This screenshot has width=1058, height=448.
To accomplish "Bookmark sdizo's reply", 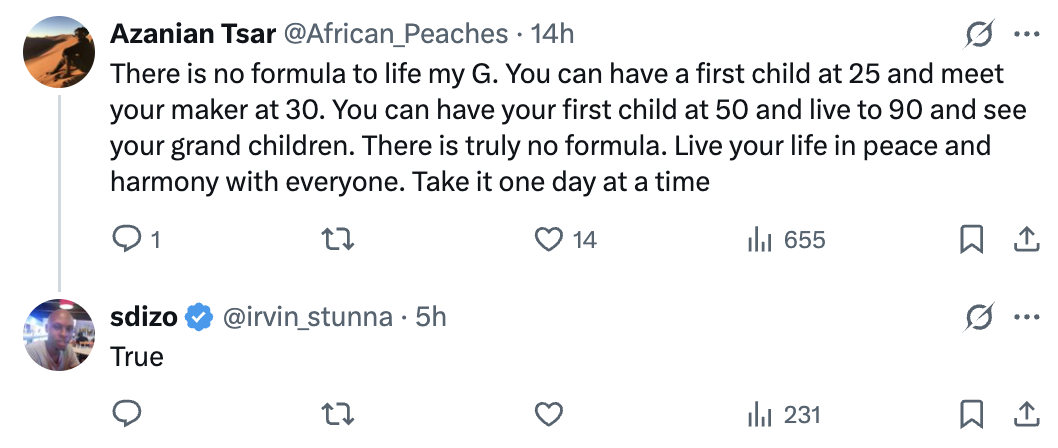I will point(971,414).
